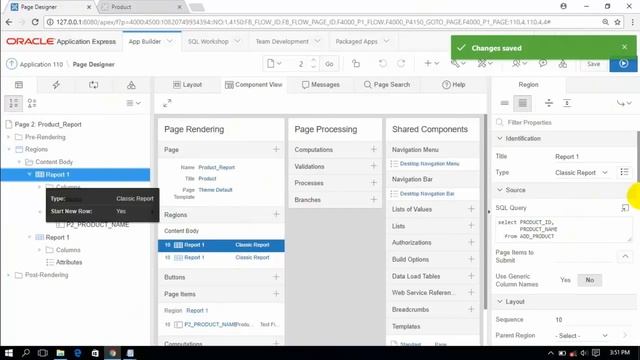Viewport: 640px width, 360px height.
Task: Redo the last change
Action: point(401,64)
